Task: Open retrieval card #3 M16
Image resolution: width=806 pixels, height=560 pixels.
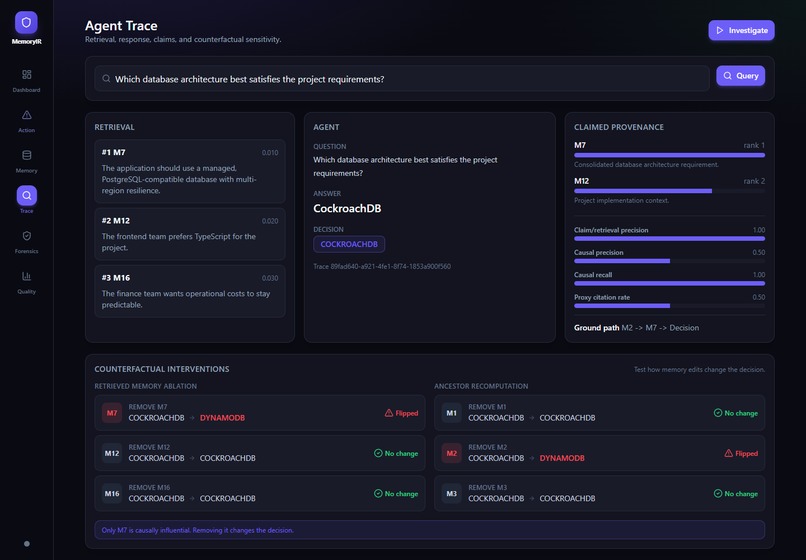Action: 190,291
